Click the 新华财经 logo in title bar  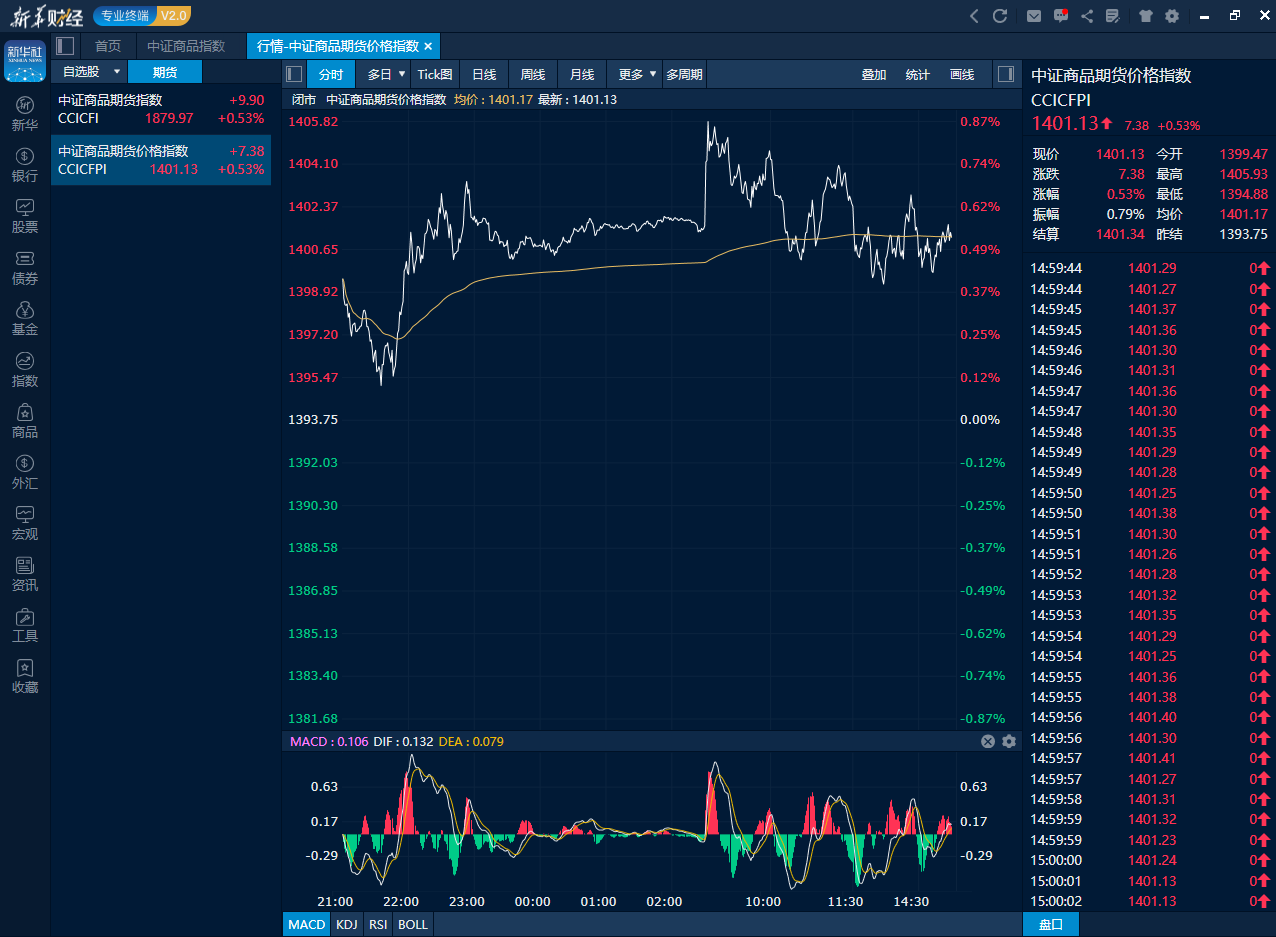pyautogui.click(x=46, y=15)
